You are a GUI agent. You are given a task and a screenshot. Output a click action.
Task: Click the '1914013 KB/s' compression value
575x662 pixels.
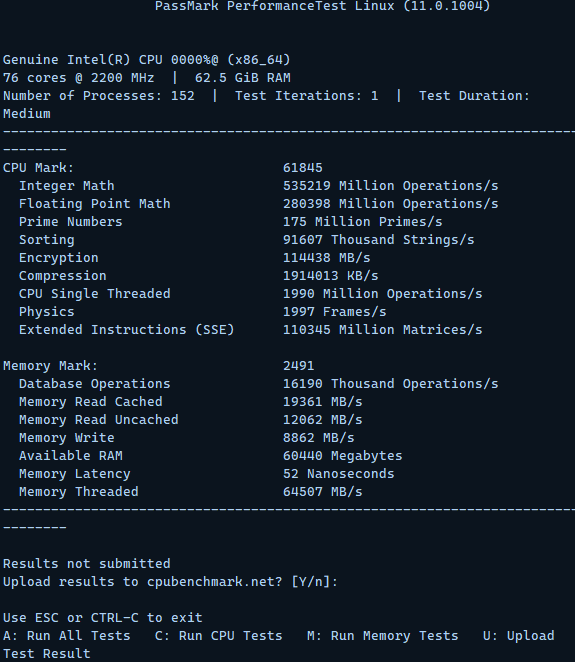331,276
